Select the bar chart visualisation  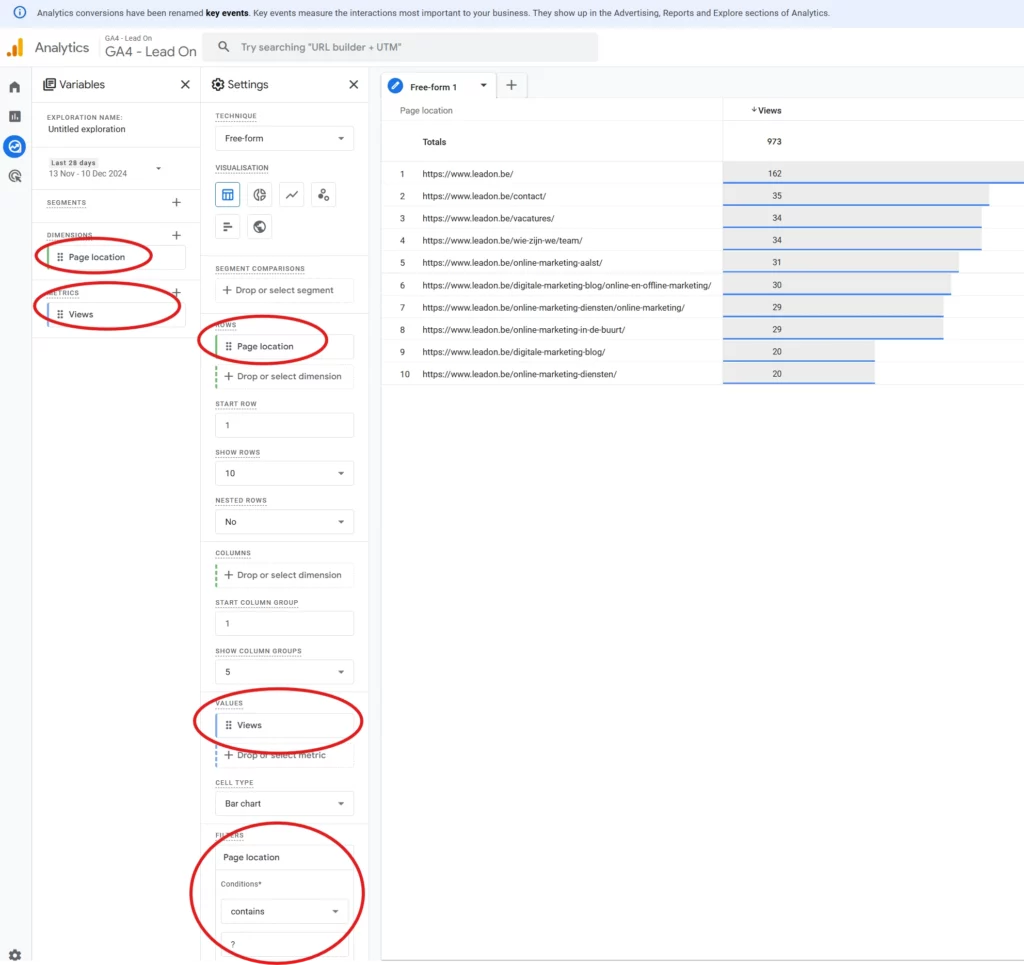(x=227, y=227)
